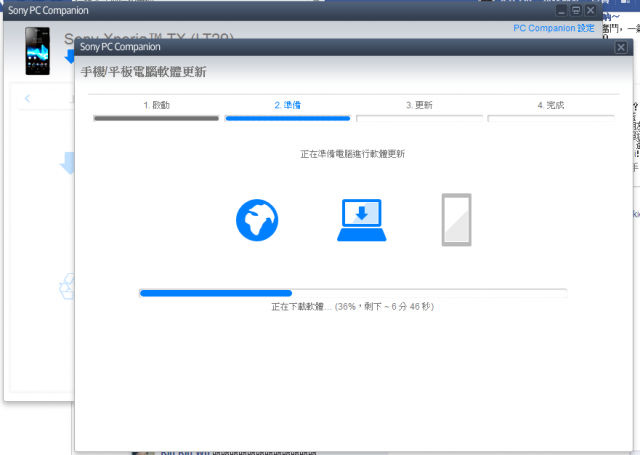Close the software update dialog

point(621,47)
